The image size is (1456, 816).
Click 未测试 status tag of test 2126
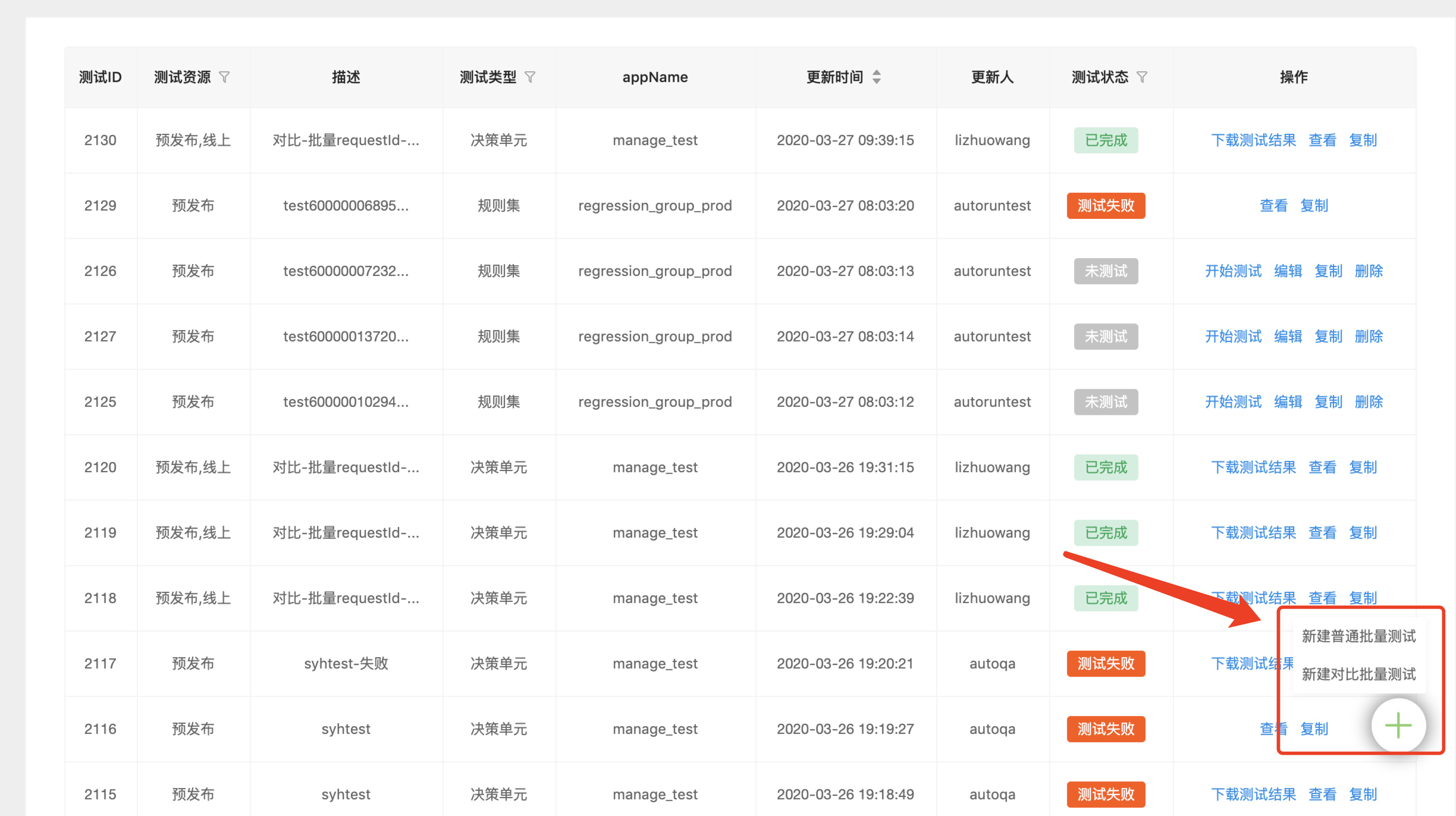1106,271
